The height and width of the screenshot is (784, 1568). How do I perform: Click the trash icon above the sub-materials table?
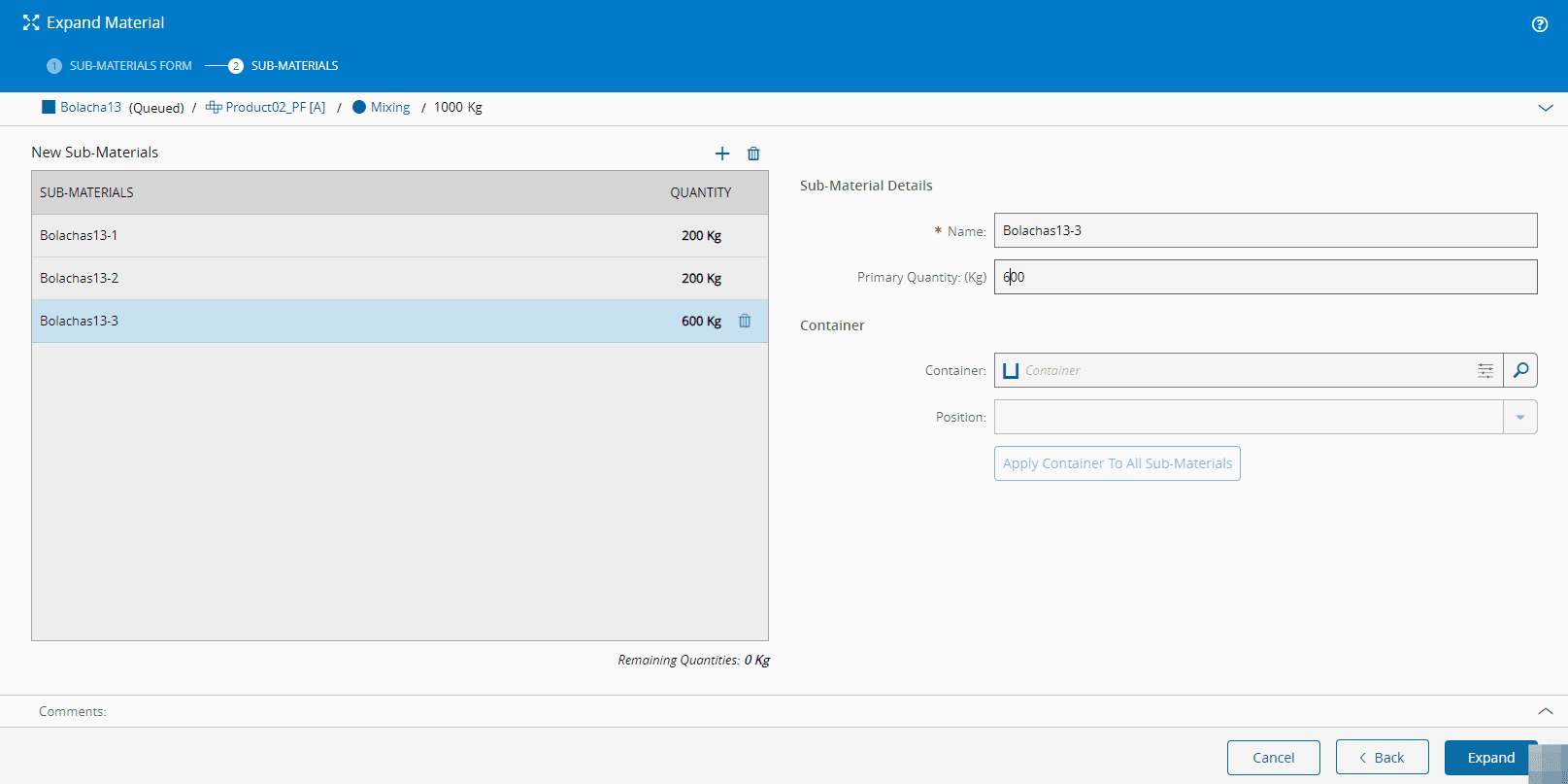click(753, 153)
